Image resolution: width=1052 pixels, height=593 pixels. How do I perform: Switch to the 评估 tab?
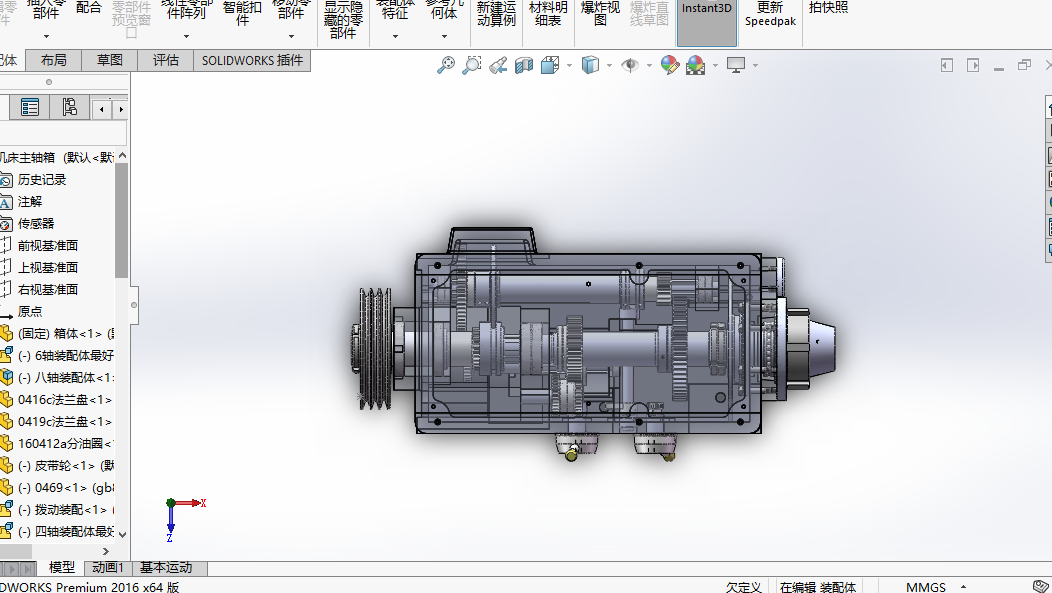coord(165,60)
